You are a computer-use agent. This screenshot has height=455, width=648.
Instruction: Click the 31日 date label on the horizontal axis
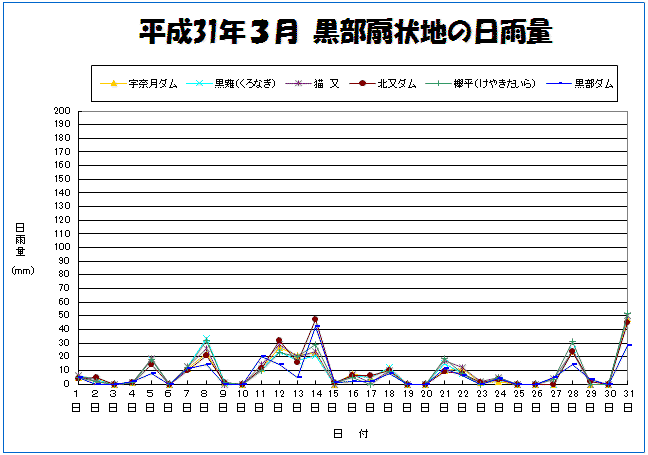click(x=628, y=401)
